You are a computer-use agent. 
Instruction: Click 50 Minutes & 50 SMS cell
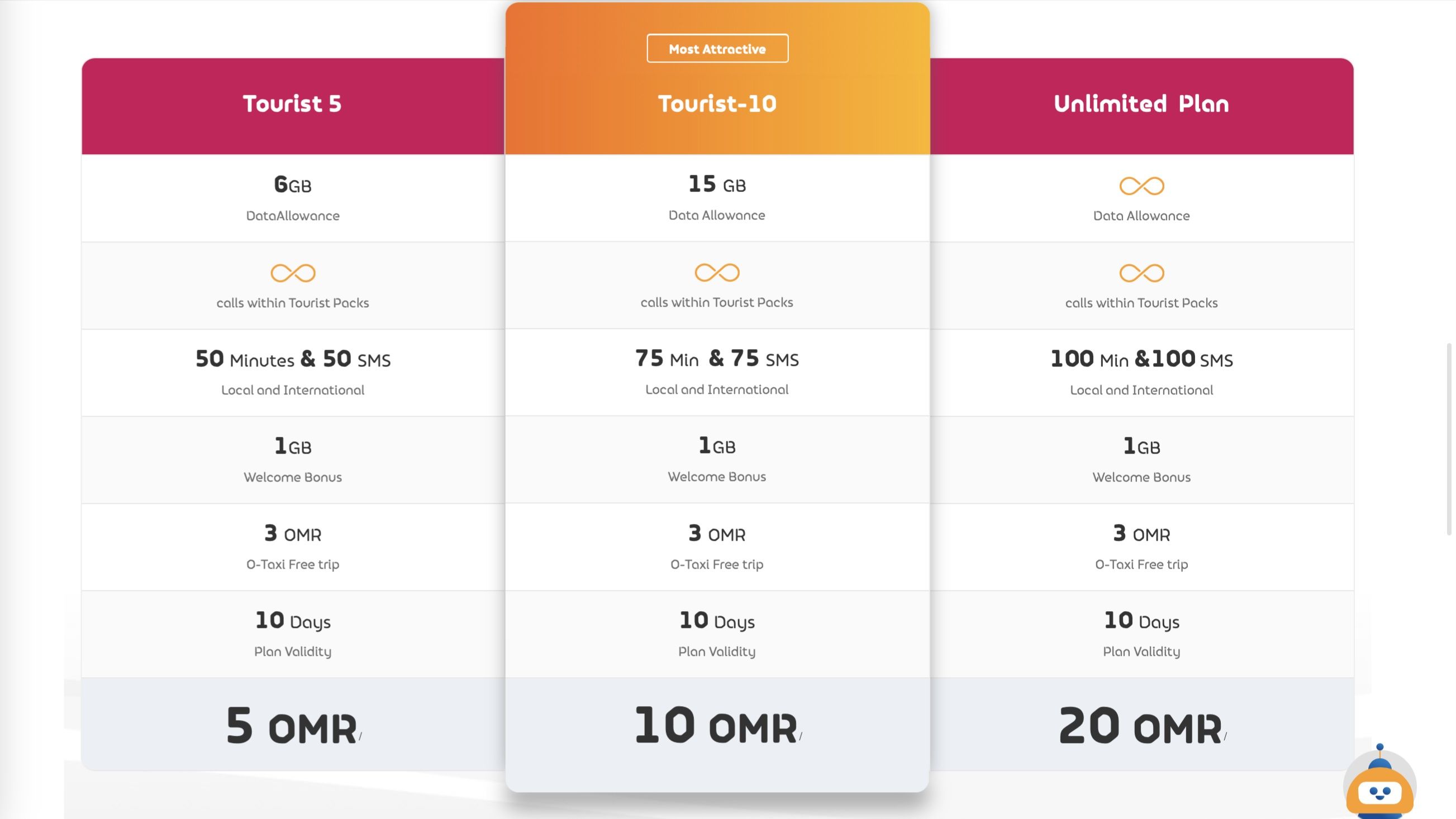click(x=293, y=373)
